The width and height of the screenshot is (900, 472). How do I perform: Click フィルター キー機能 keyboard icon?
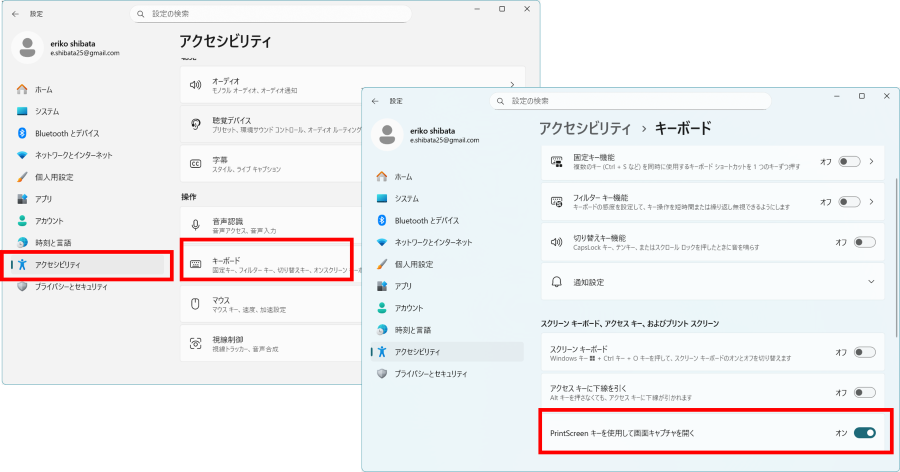(x=556, y=202)
